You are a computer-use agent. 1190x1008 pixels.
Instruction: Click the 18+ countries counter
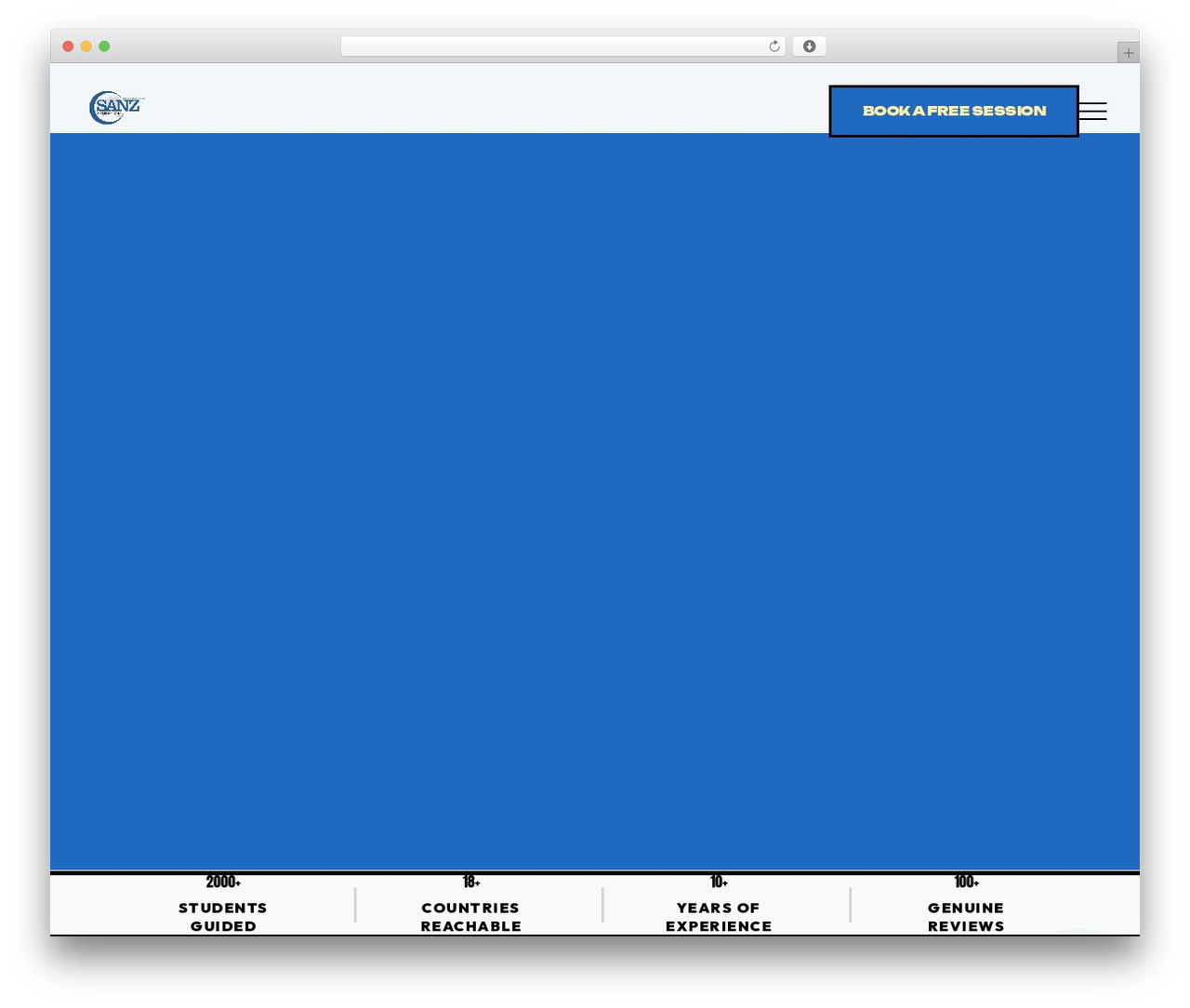(471, 882)
